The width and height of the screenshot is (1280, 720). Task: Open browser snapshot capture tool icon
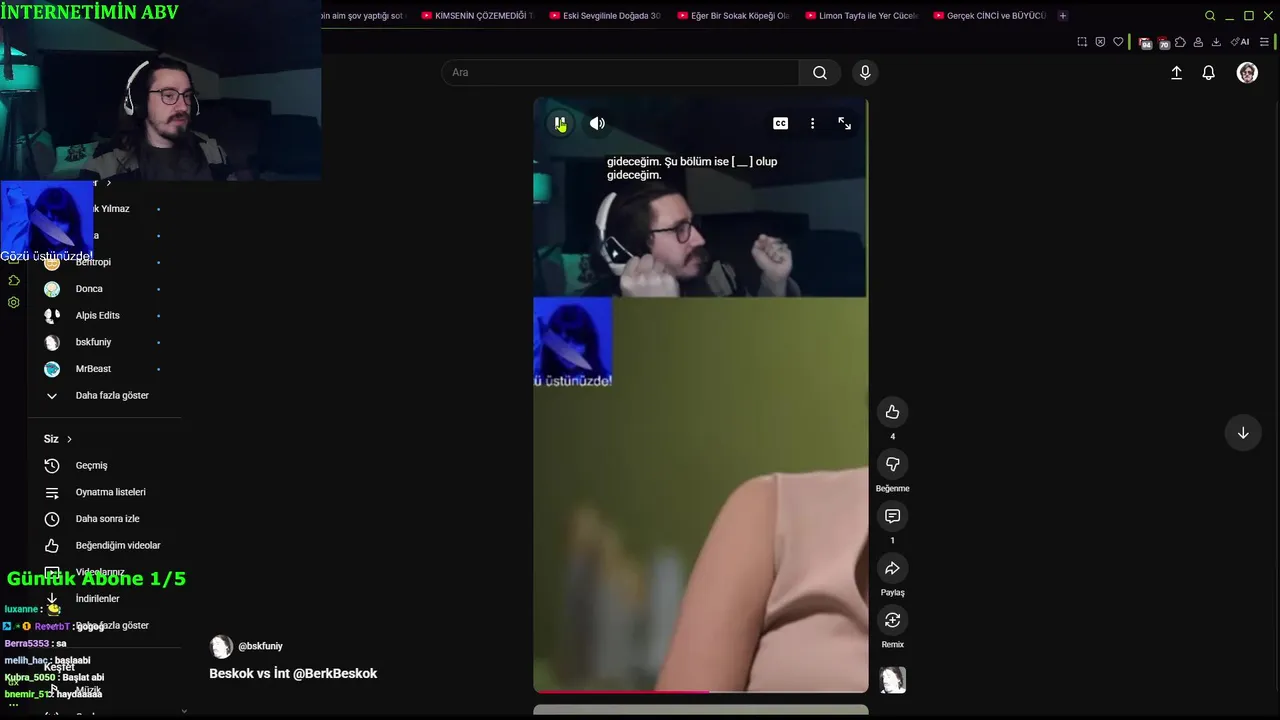tap(1082, 42)
